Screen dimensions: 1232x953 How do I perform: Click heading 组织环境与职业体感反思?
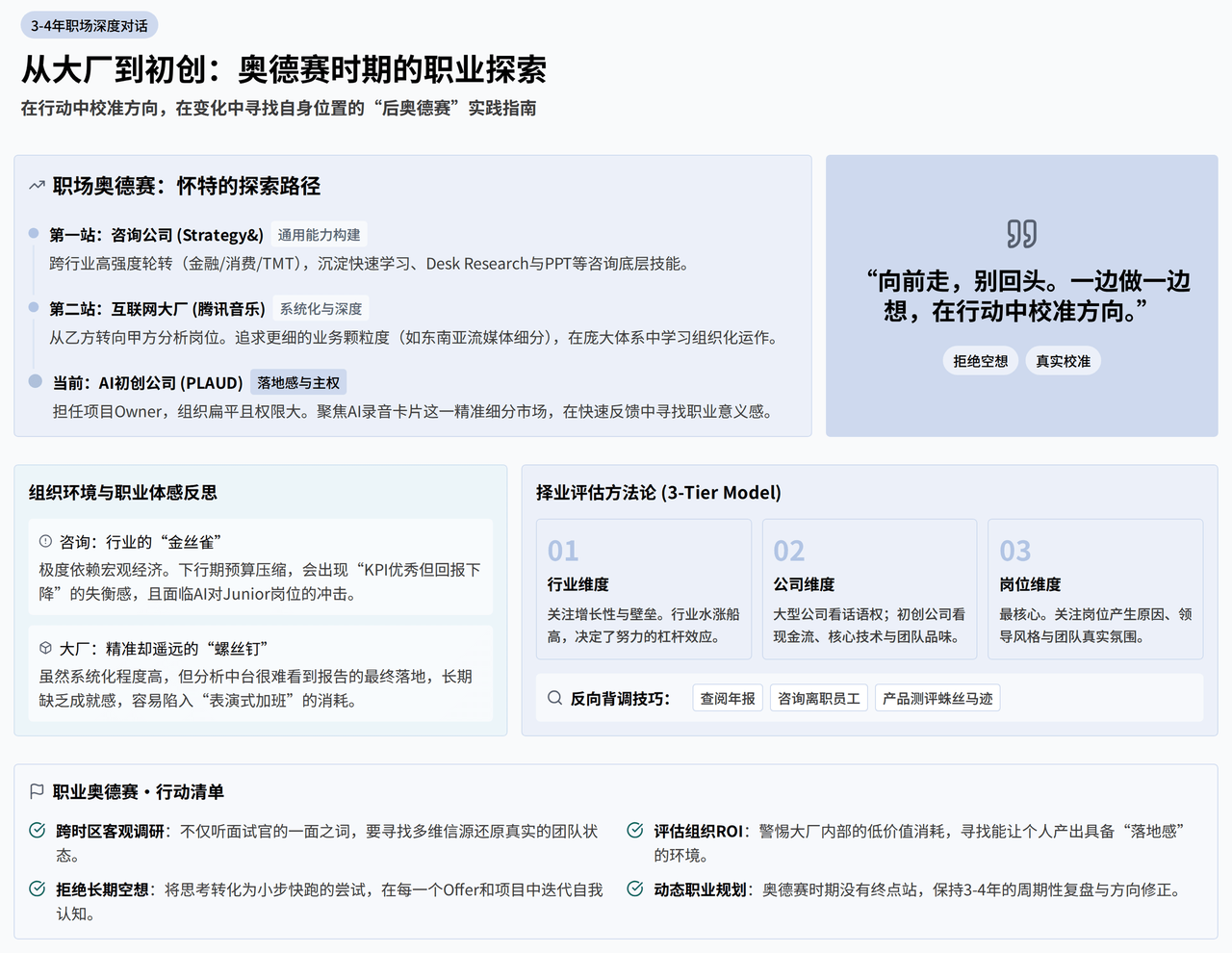[x=123, y=493]
